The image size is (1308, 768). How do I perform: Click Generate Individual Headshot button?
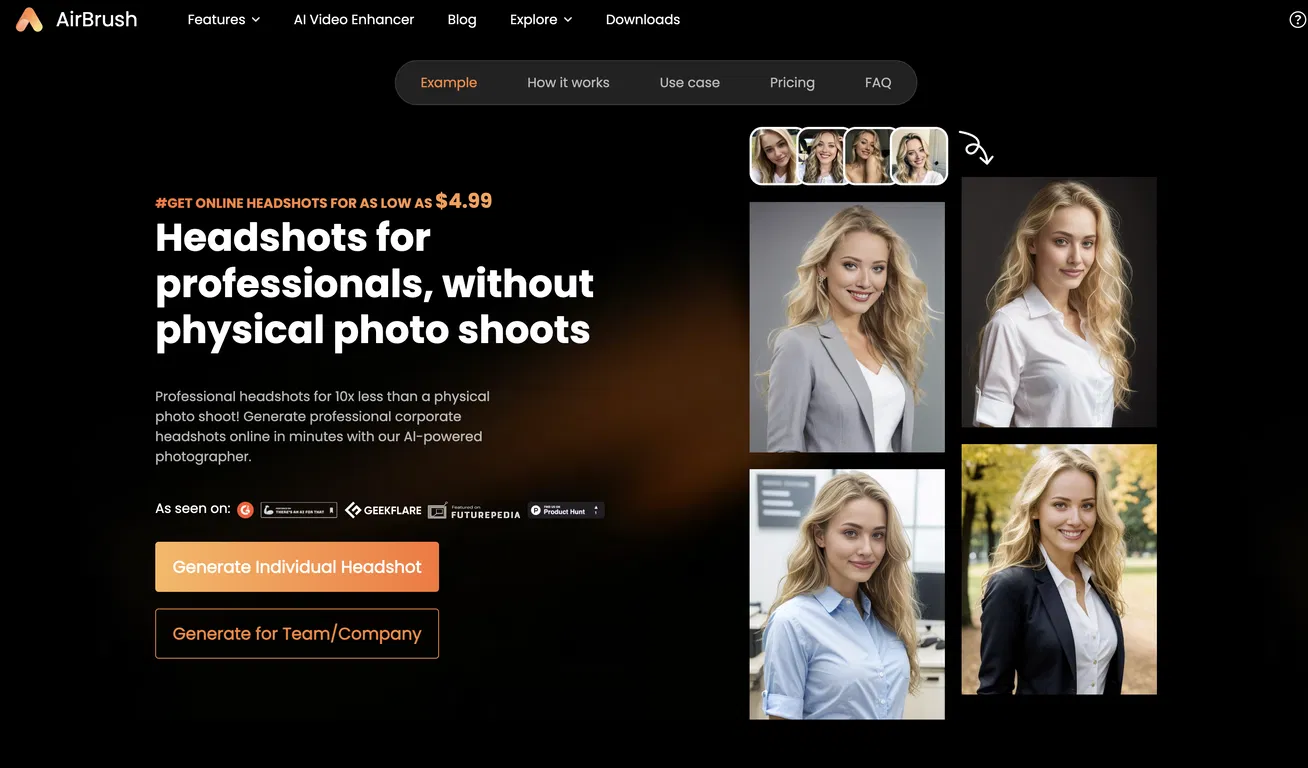click(x=297, y=567)
